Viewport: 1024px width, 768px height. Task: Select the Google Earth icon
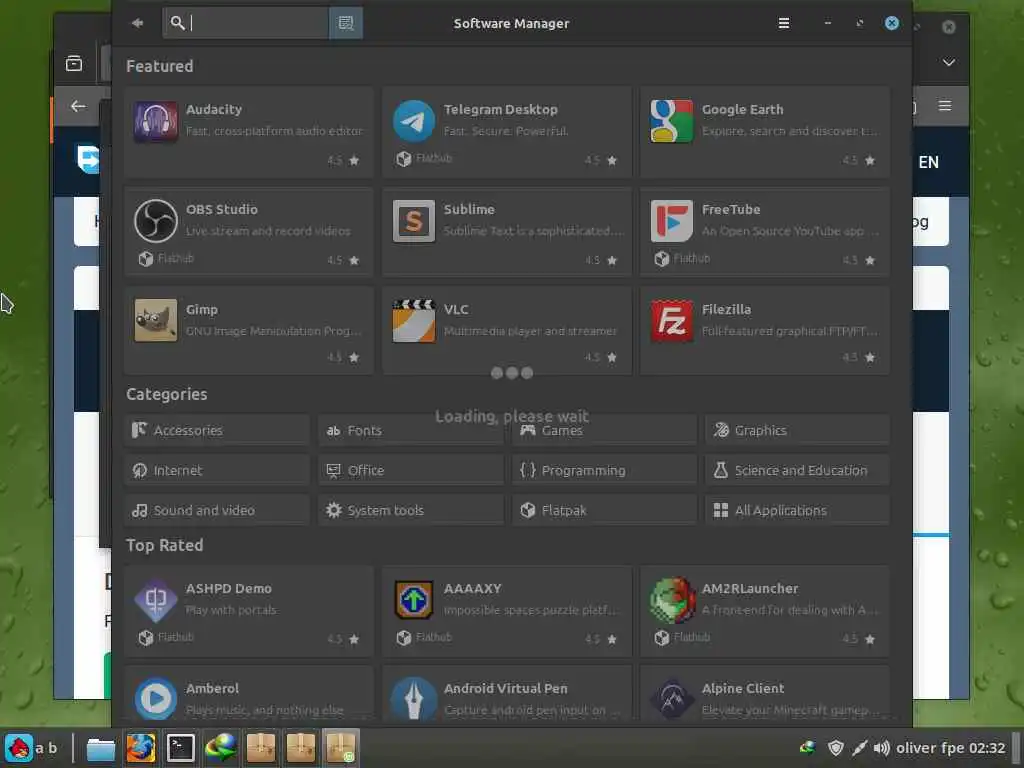pos(671,121)
